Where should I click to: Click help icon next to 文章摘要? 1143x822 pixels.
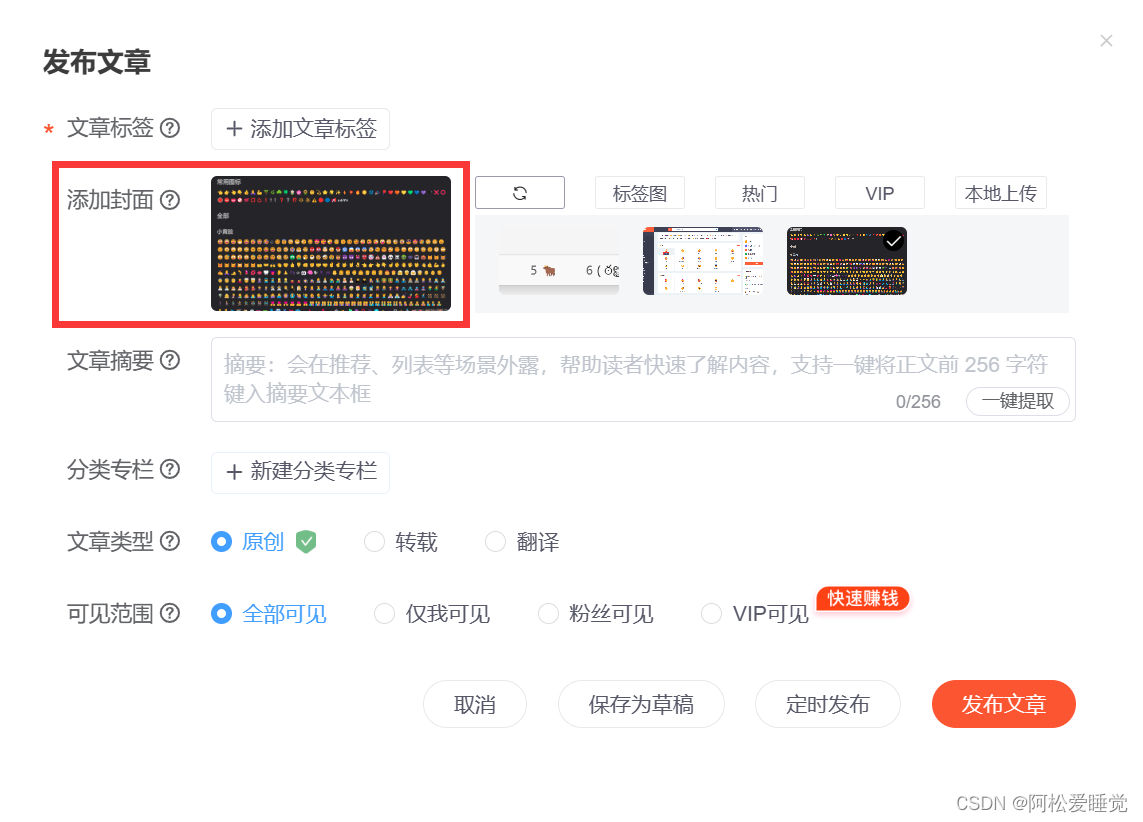[x=170, y=360]
